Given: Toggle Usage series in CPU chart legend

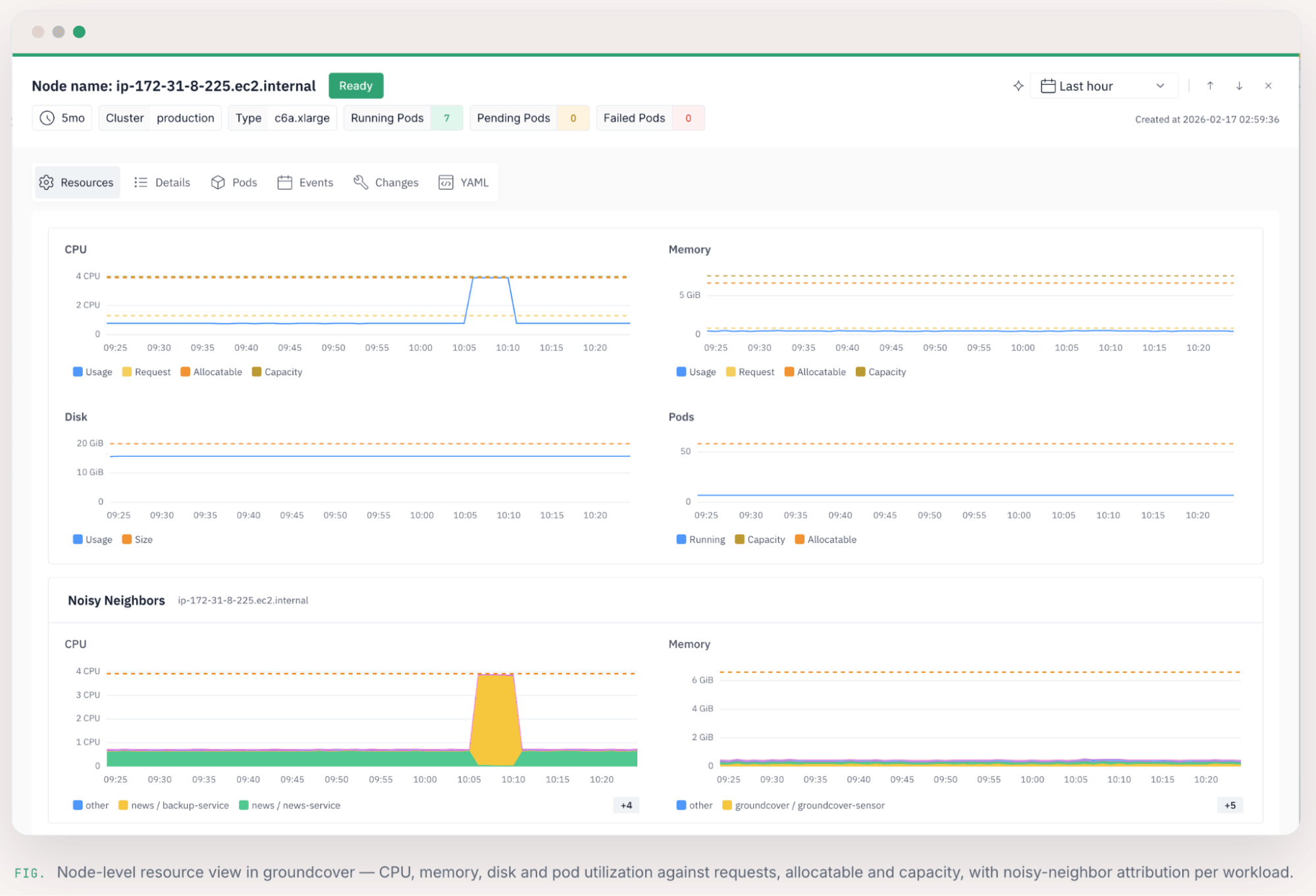Looking at the screenshot, I should tap(92, 372).
